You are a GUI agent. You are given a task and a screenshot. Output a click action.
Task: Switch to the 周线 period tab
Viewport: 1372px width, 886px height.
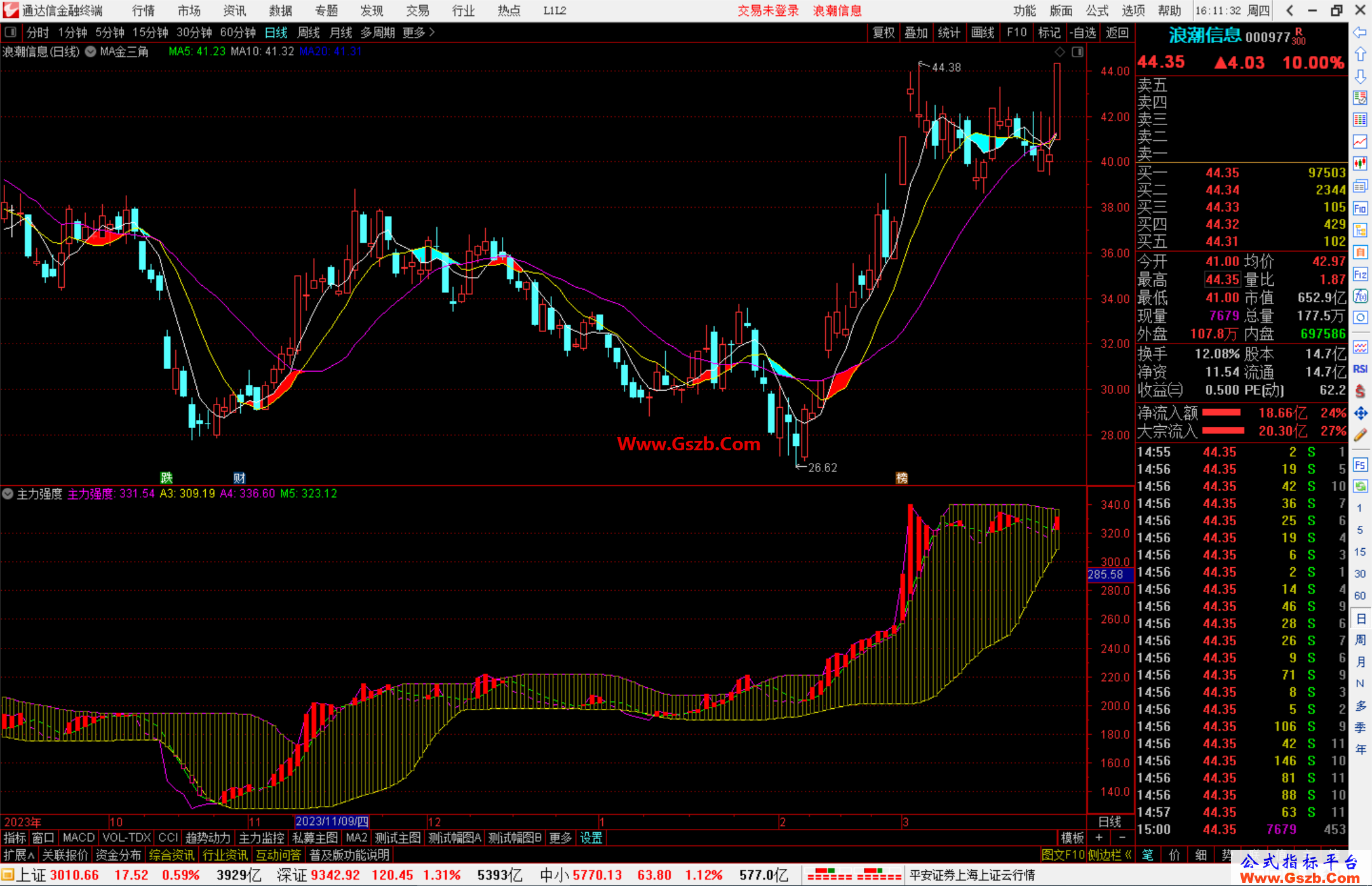click(x=309, y=32)
